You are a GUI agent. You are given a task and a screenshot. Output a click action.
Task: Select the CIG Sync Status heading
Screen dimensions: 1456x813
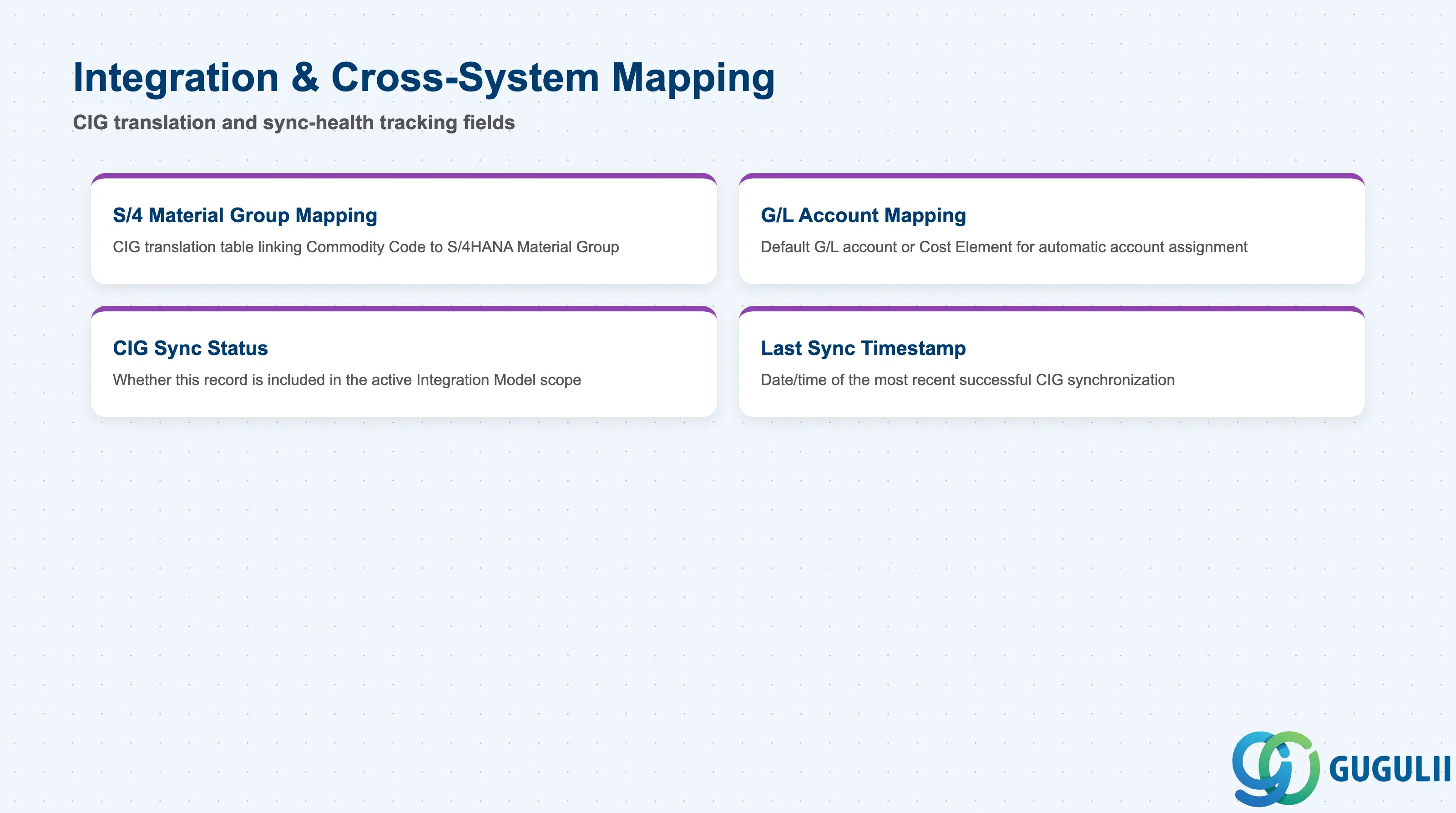tap(190, 348)
